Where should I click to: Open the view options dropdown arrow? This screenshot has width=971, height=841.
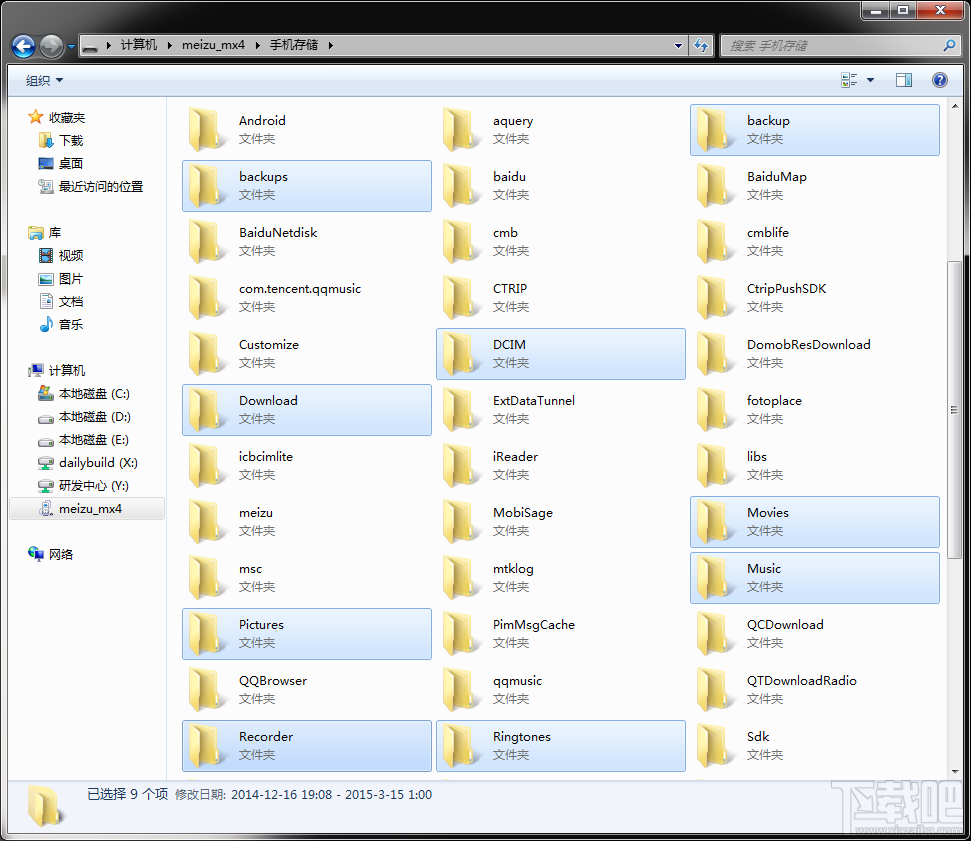(x=870, y=80)
